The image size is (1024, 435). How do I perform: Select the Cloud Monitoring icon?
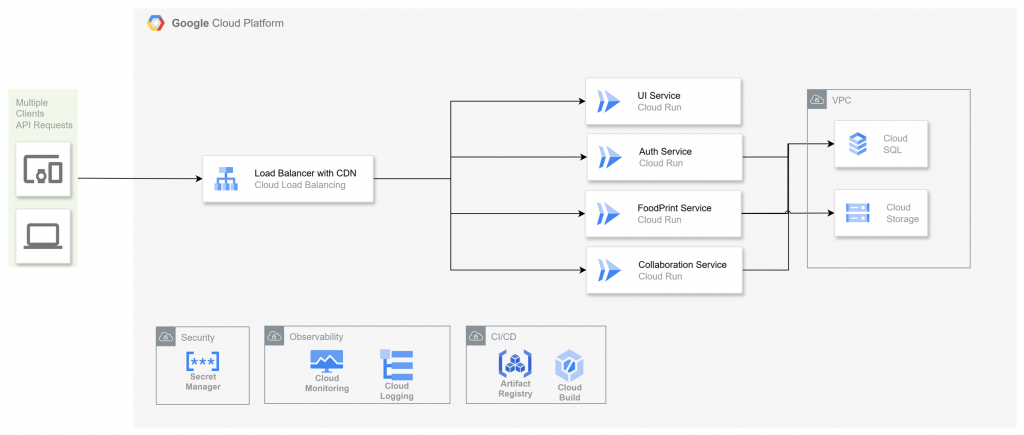[x=327, y=361]
